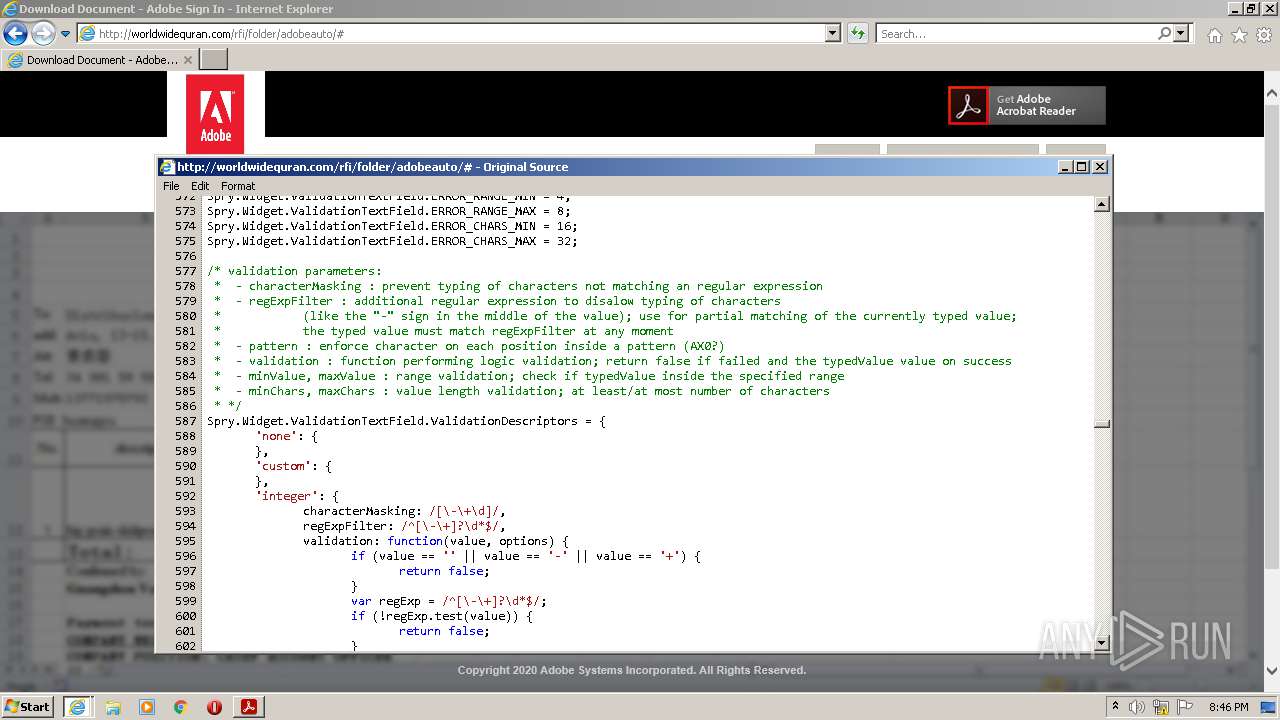Click the scroll up arrow of source viewer
The height and width of the screenshot is (720, 1280).
point(1102,204)
